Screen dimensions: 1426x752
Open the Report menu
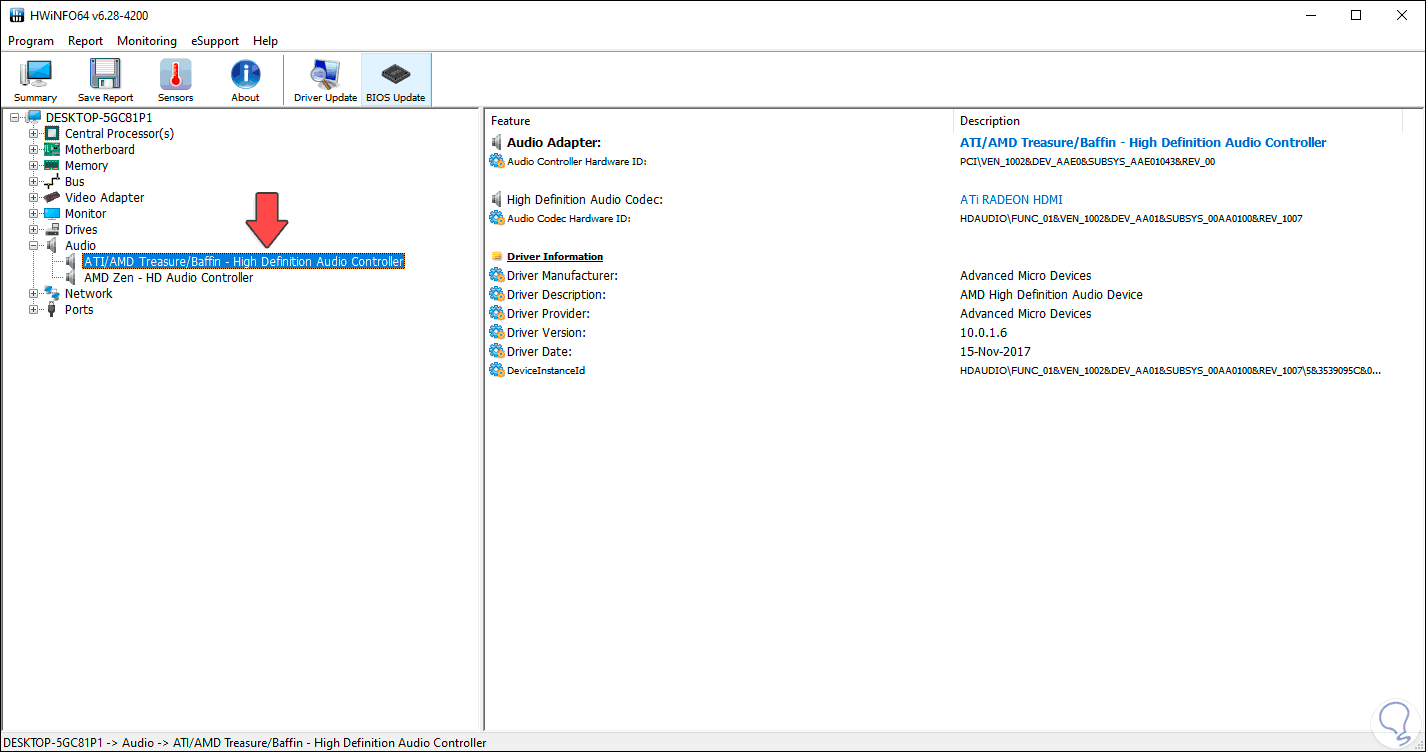pos(86,41)
